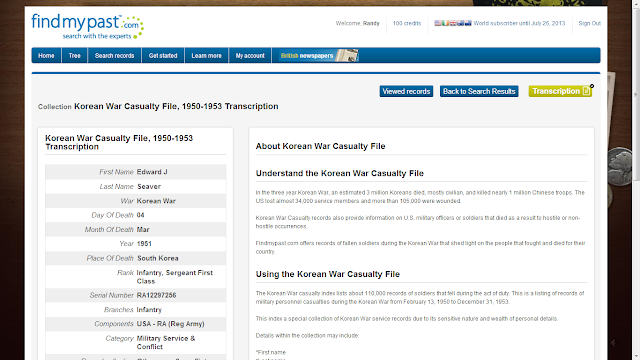Select Year value 1951
Image resolution: width=640 pixels, height=360 pixels.
pos(144,244)
